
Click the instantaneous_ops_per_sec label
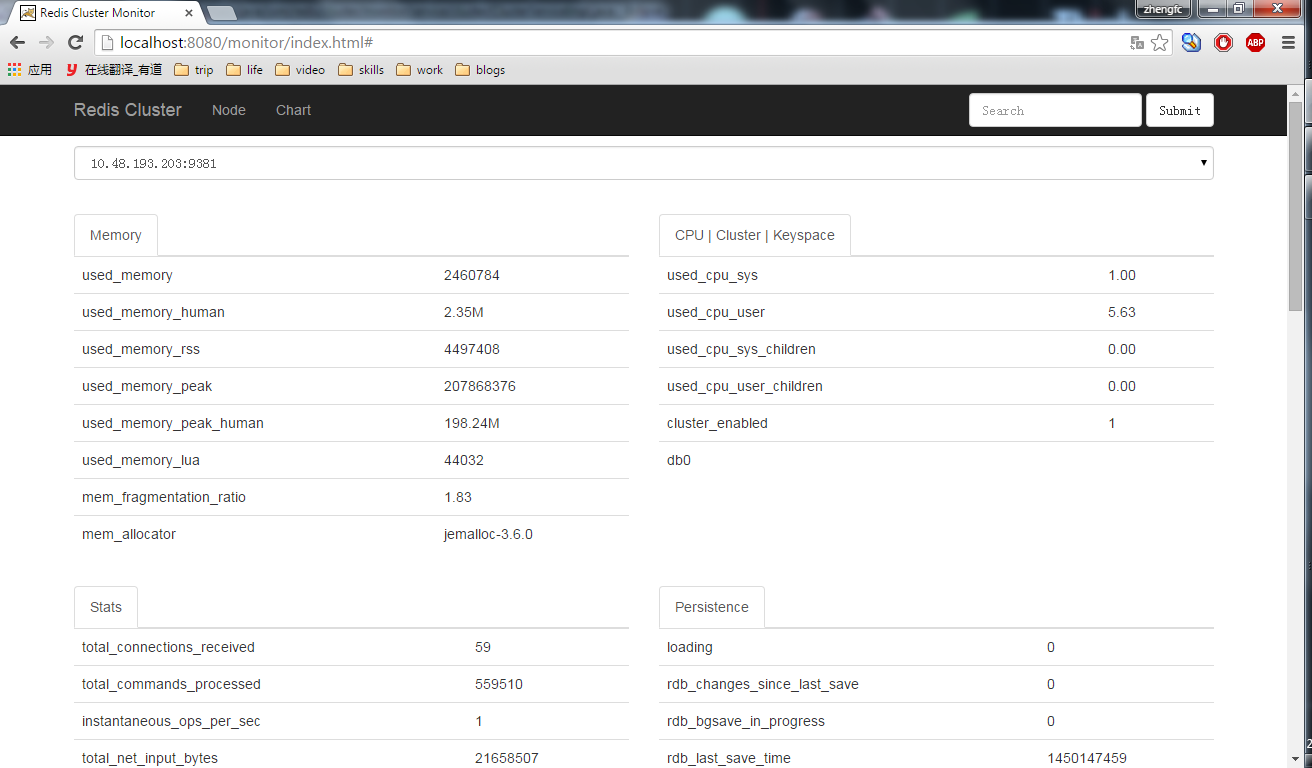pos(171,721)
